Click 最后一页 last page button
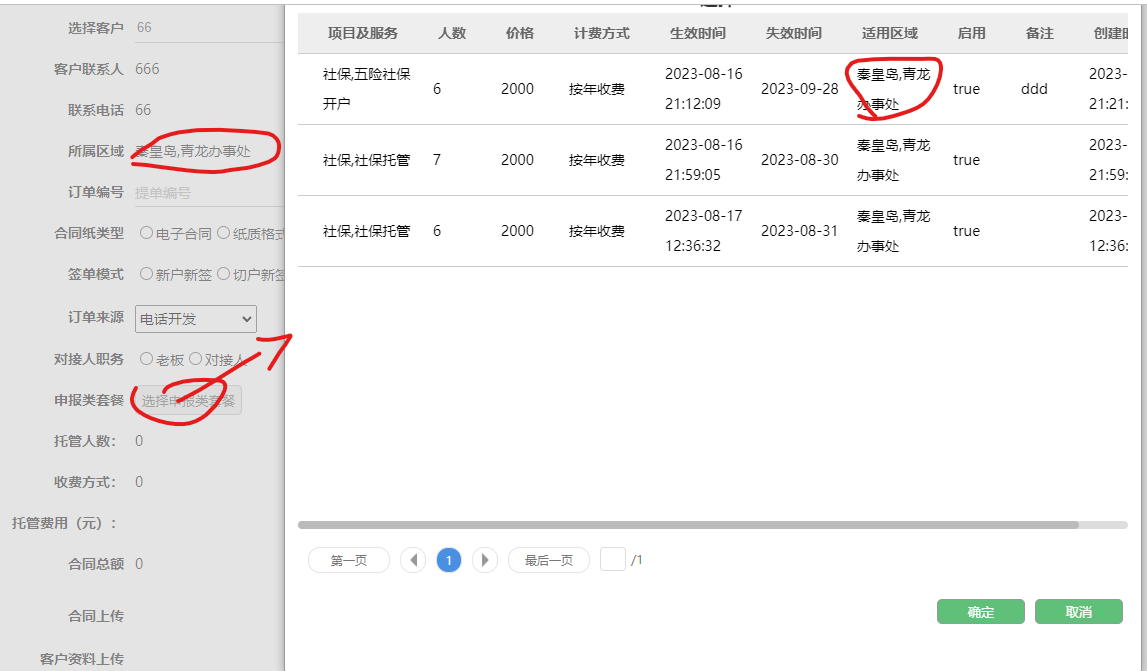 [549, 561]
